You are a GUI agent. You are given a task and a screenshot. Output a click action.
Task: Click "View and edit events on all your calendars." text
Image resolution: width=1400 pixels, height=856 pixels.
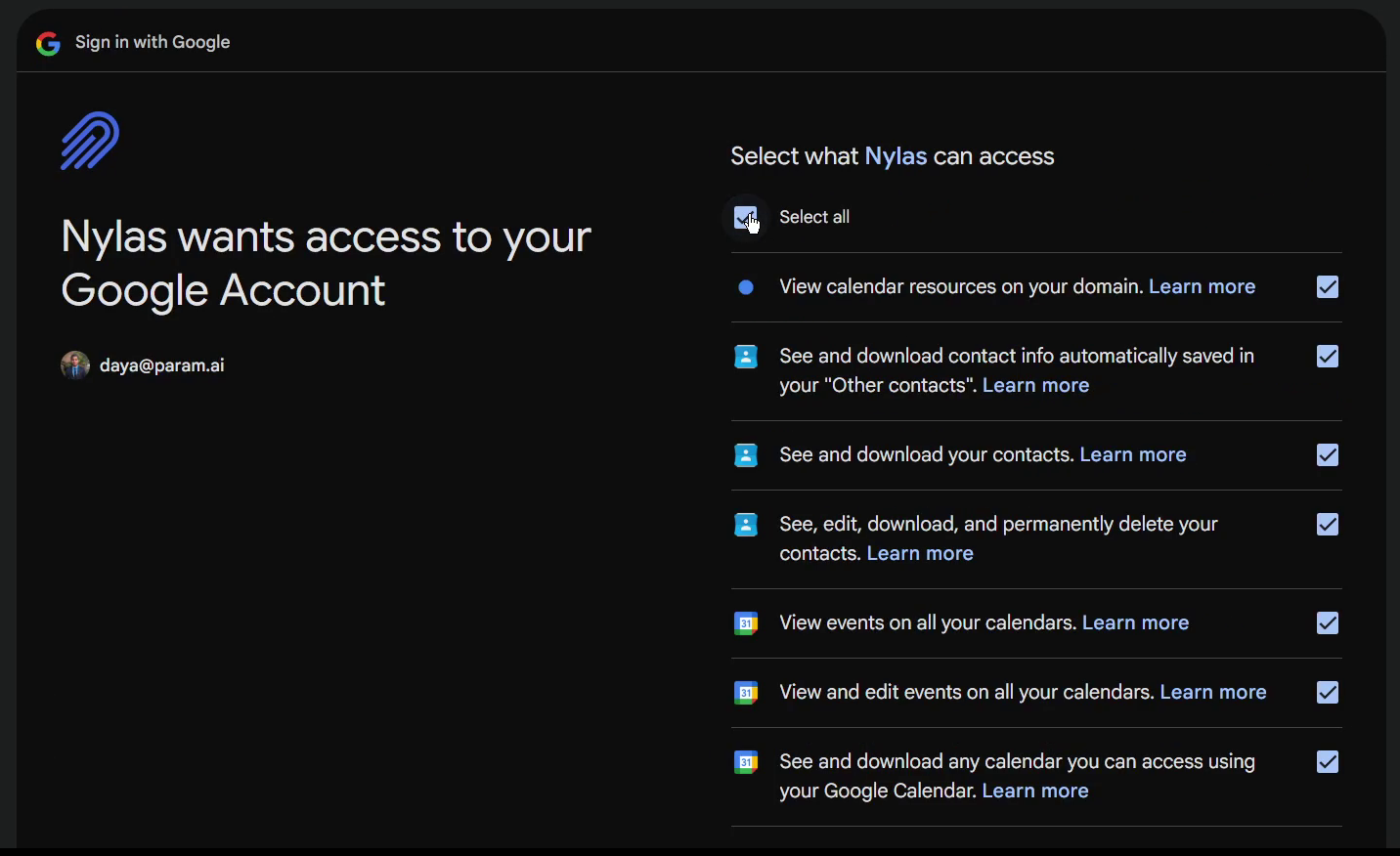[967, 693]
